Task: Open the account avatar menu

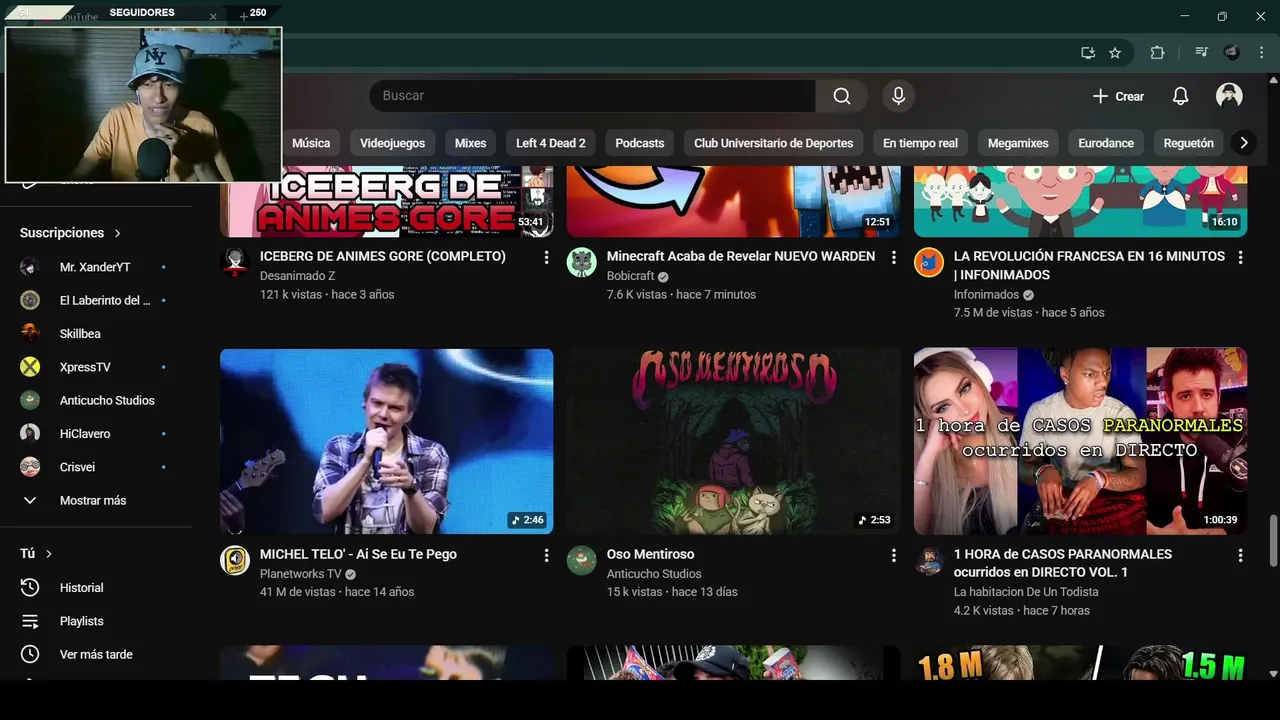Action: click(x=1229, y=96)
